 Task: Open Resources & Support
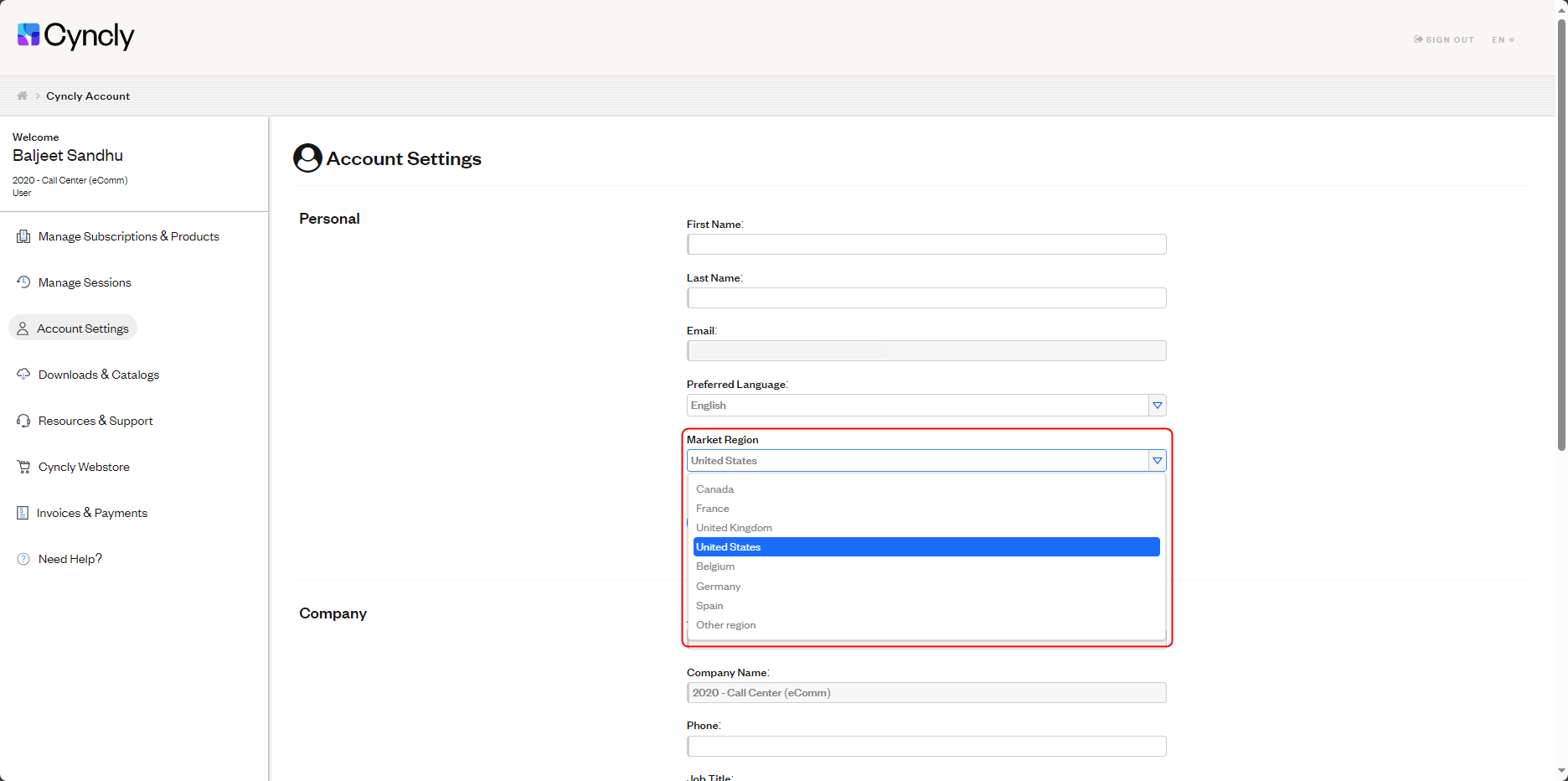pyautogui.click(x=95, y=421)
